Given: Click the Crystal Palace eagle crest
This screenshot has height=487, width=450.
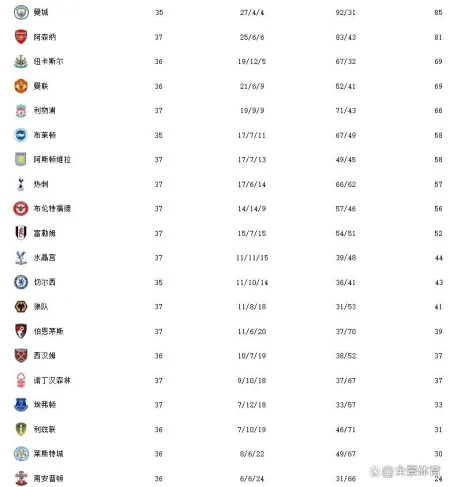Looking at the screenshot, I should click(x=21, y=258).
